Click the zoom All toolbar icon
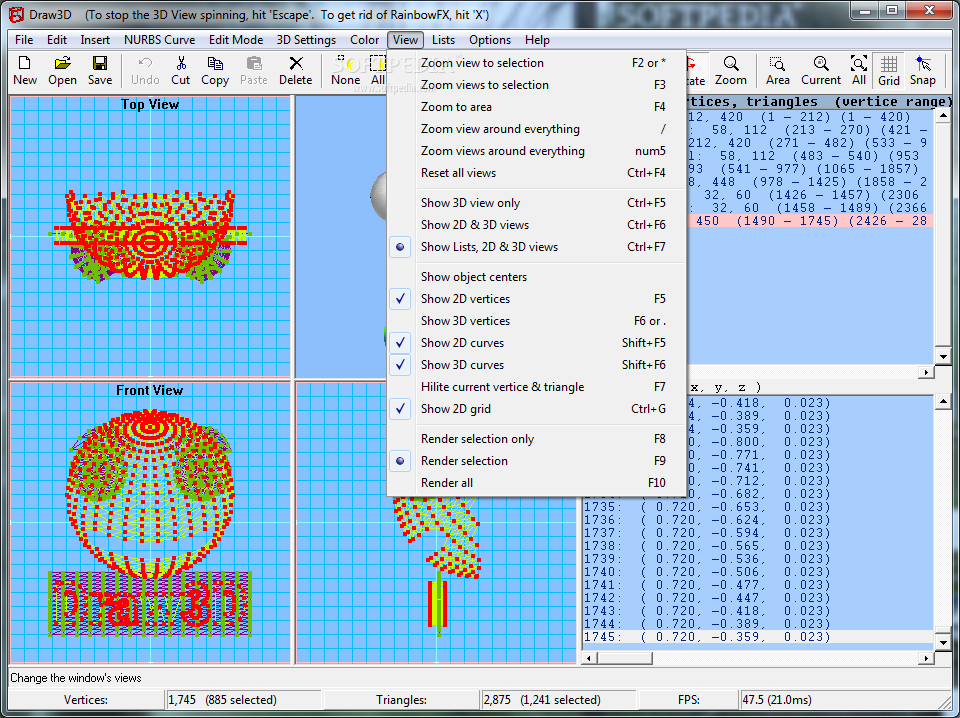 859,70
